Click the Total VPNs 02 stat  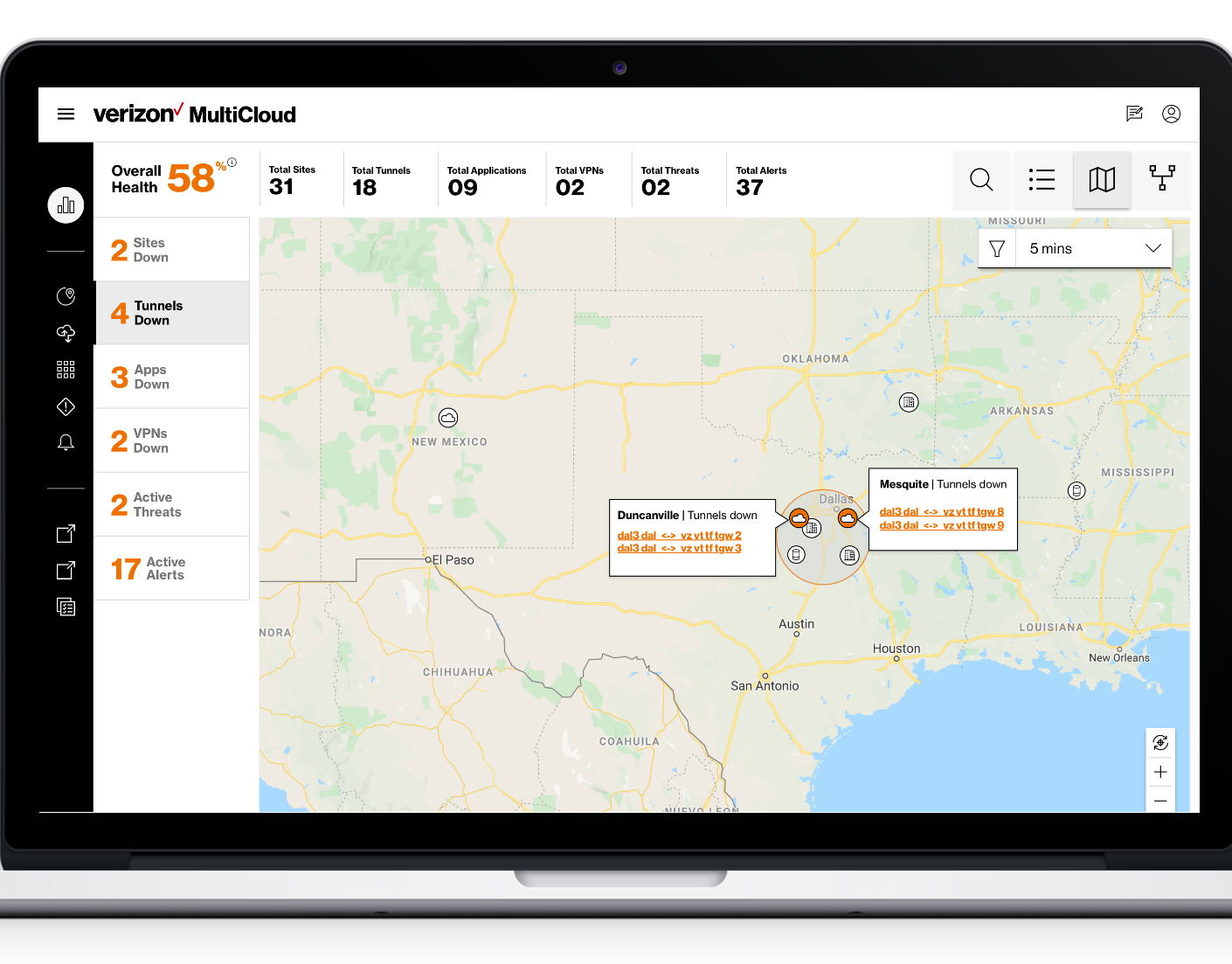pos(579,180)
